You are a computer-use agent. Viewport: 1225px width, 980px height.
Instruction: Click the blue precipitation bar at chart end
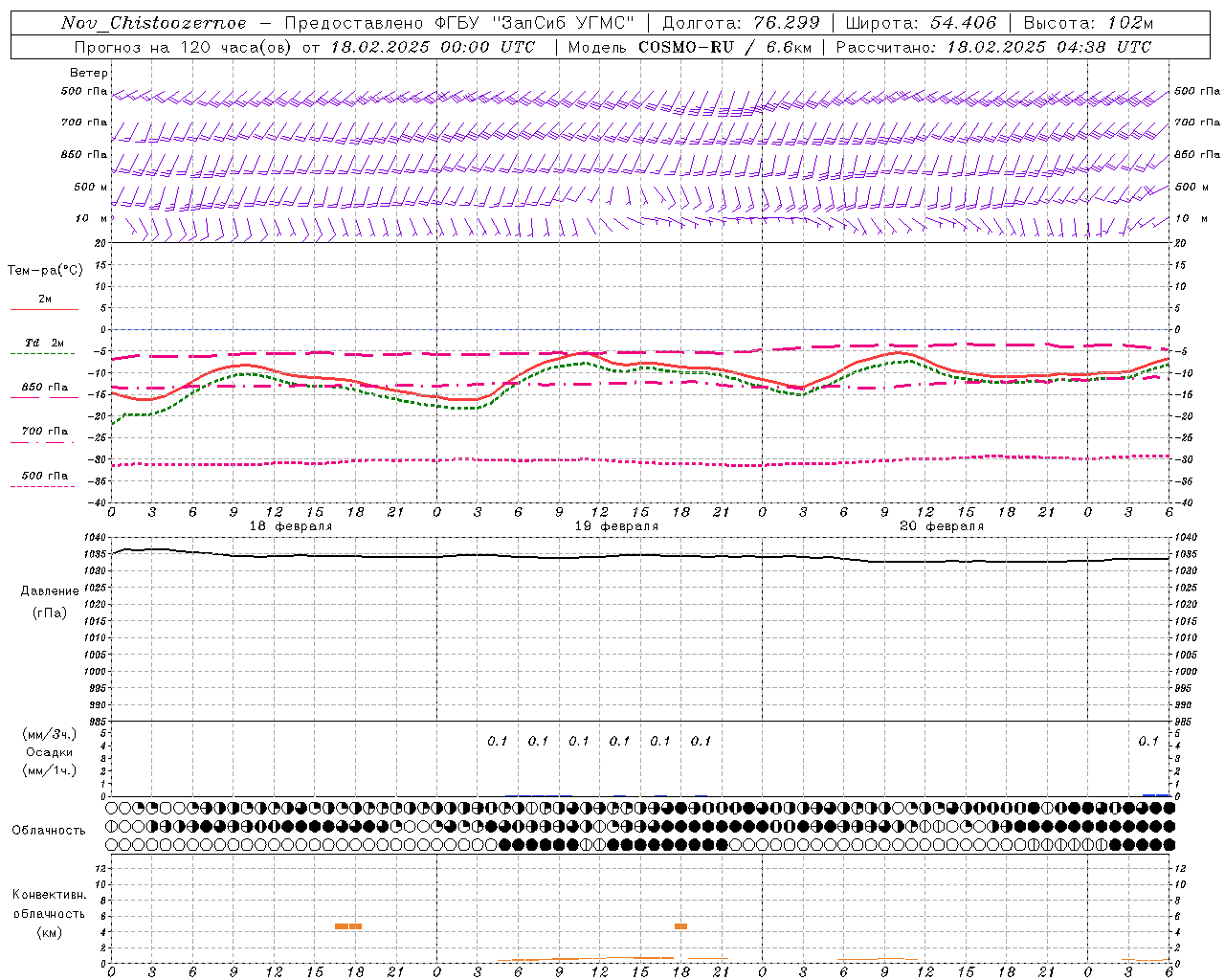(1156, 794)
